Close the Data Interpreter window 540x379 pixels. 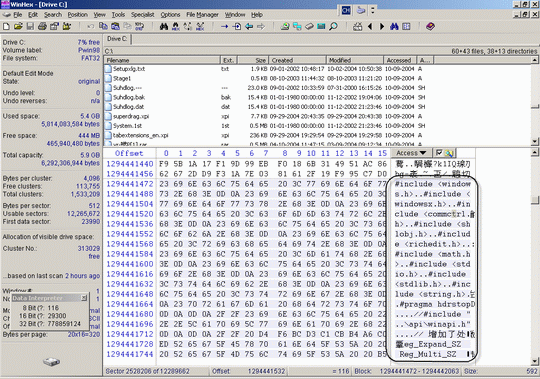(x=84, y=298)
